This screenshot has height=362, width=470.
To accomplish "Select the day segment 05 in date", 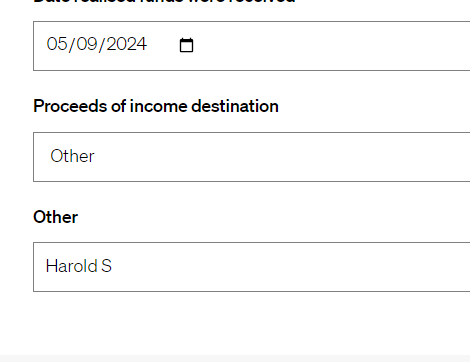I will (x=57, y=44).
